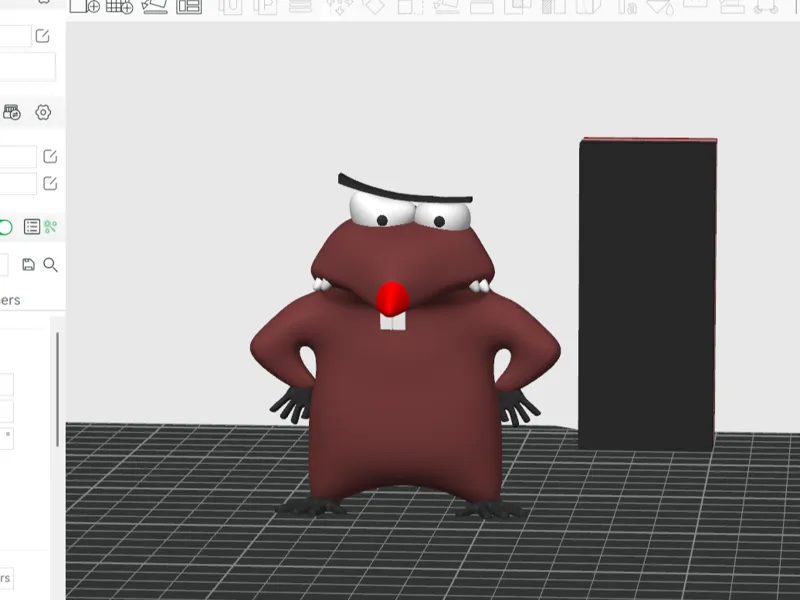Edit the first filament preset
This screenshot has height=600, width=800.
pyautogui.click(x=50, y=156)
